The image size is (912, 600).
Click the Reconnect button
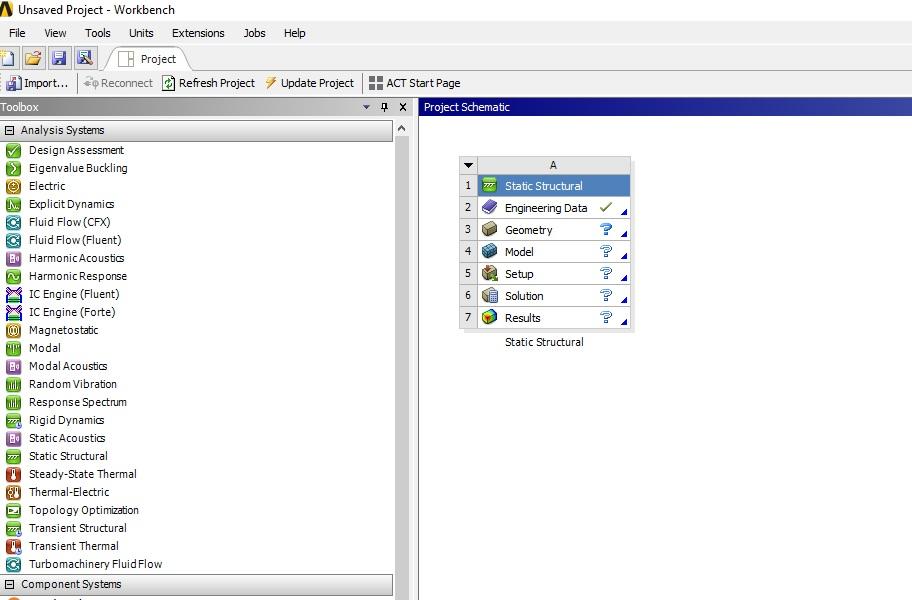[x=119, y=83]
